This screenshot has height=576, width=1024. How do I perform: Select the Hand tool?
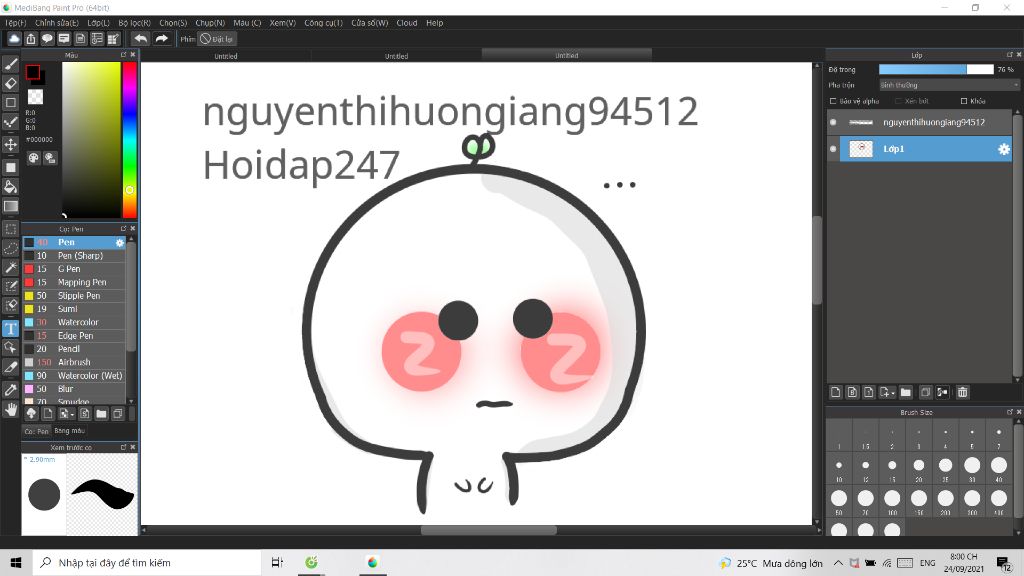[x=11, y=408]
